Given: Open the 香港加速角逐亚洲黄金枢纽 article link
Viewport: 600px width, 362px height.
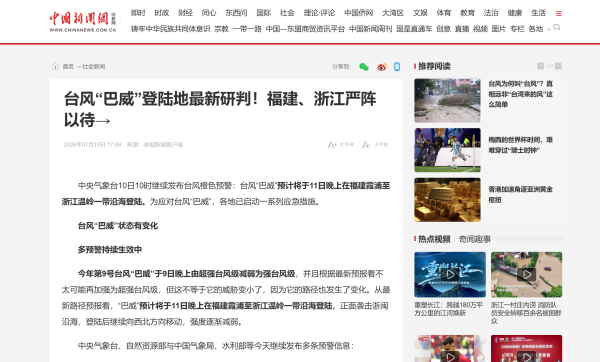Looking at the screenshot, I should tap(520, 194).
